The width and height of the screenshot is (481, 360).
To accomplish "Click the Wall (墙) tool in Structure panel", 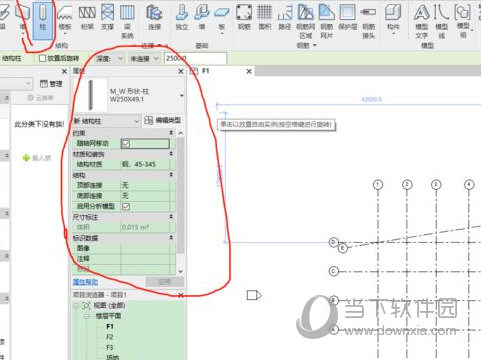I will click(23, 20).
